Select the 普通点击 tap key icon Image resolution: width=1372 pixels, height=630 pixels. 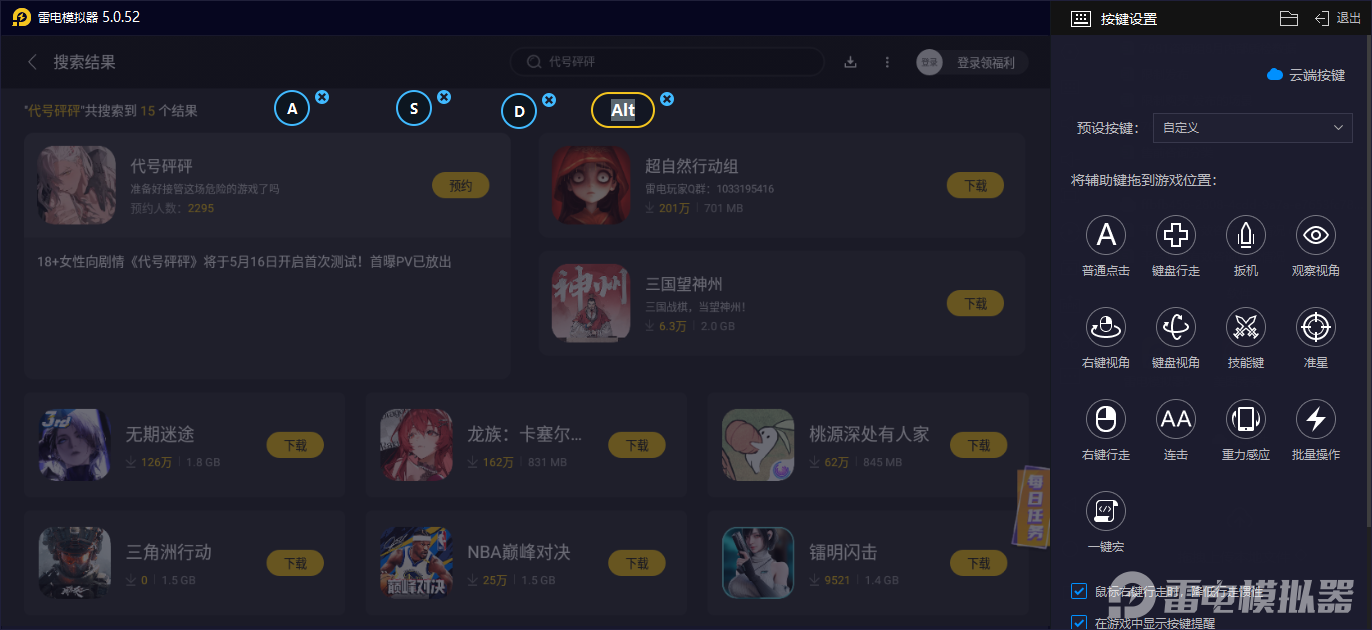[x=1106, y=235]
